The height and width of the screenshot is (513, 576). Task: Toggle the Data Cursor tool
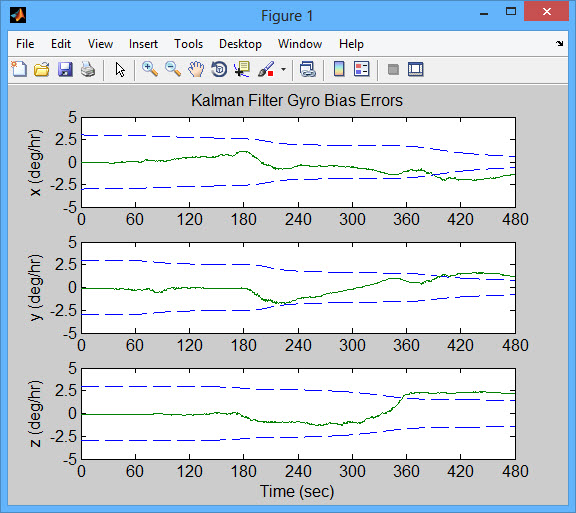[x=242, y=69]
